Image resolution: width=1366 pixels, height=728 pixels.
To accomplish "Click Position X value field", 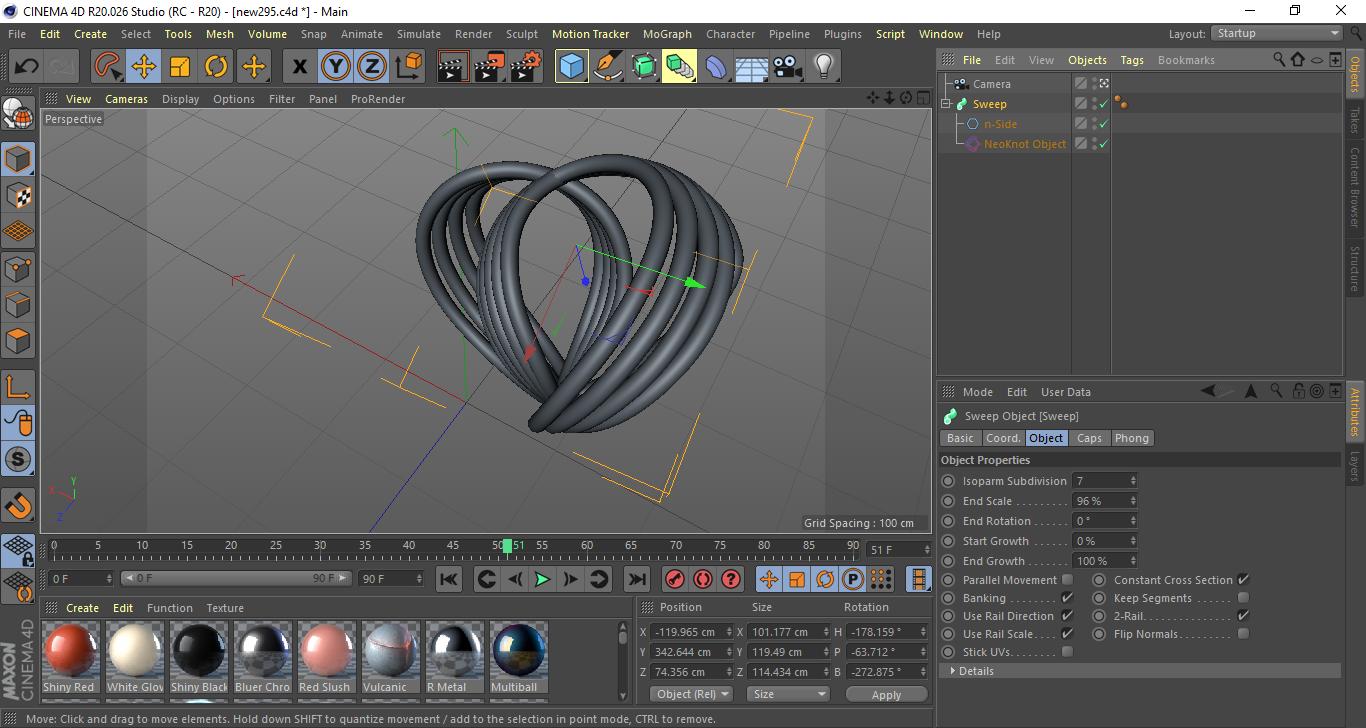I will (x=691, y=632).
